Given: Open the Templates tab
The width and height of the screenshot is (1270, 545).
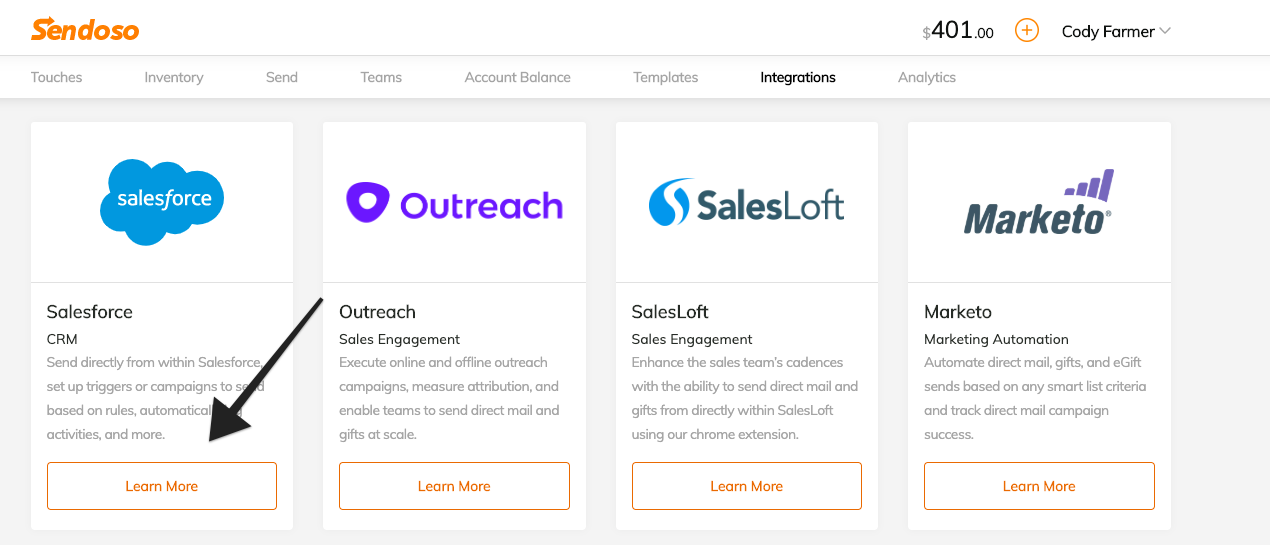Looking at the screenshot, I should coord(665,77).
